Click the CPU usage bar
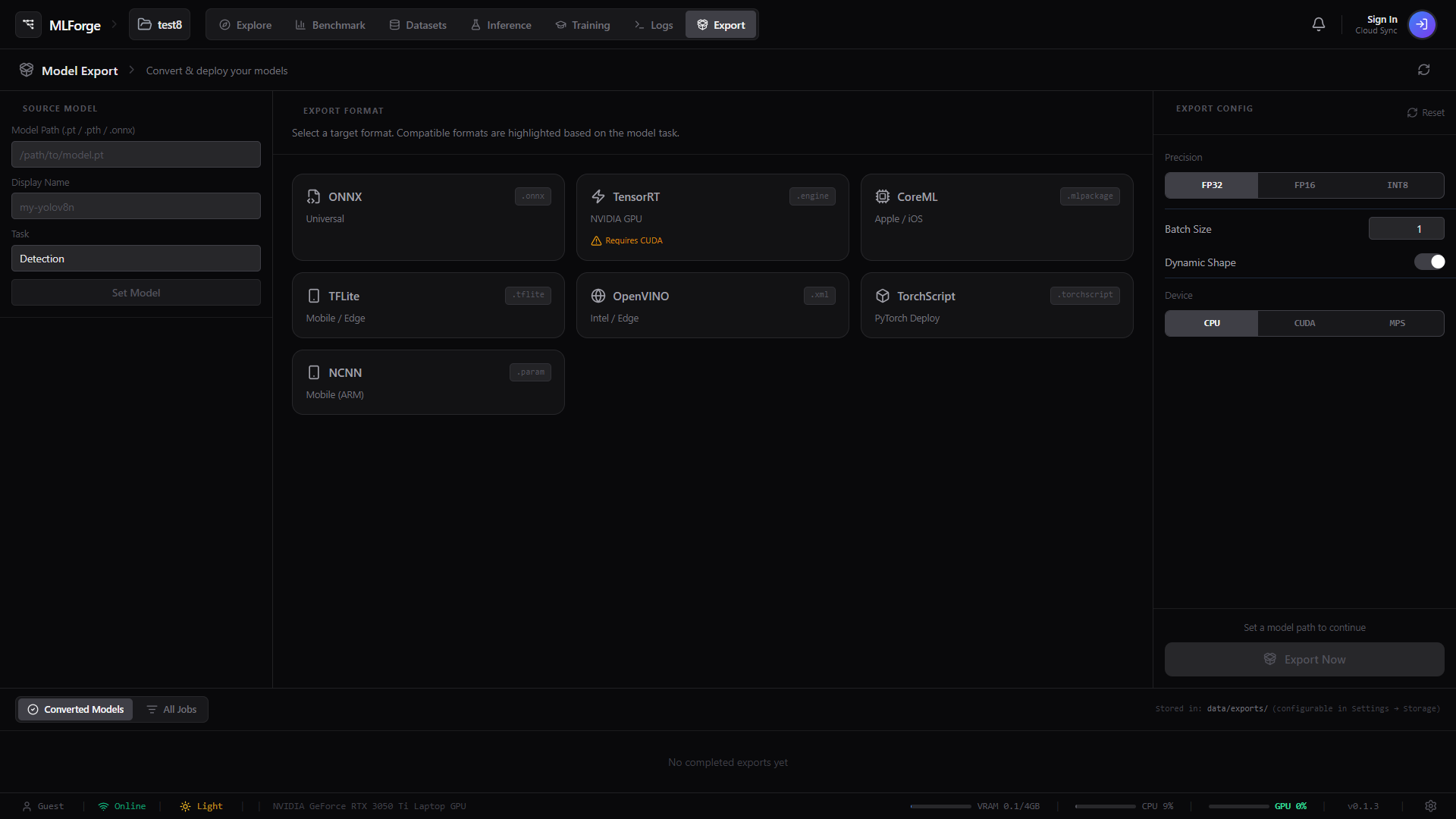 coord(1105,807)
